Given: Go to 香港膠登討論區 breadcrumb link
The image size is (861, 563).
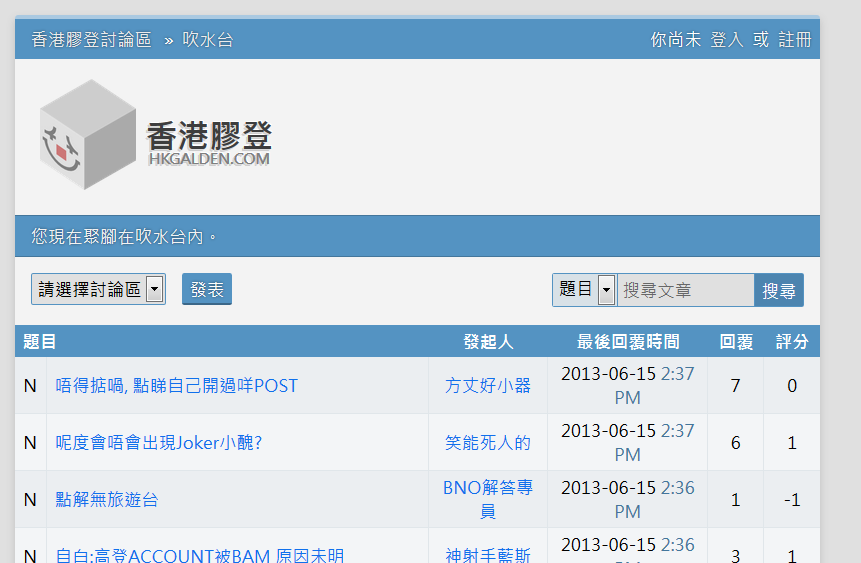Looking at the screenshot, I should click(x=91, y=40).
